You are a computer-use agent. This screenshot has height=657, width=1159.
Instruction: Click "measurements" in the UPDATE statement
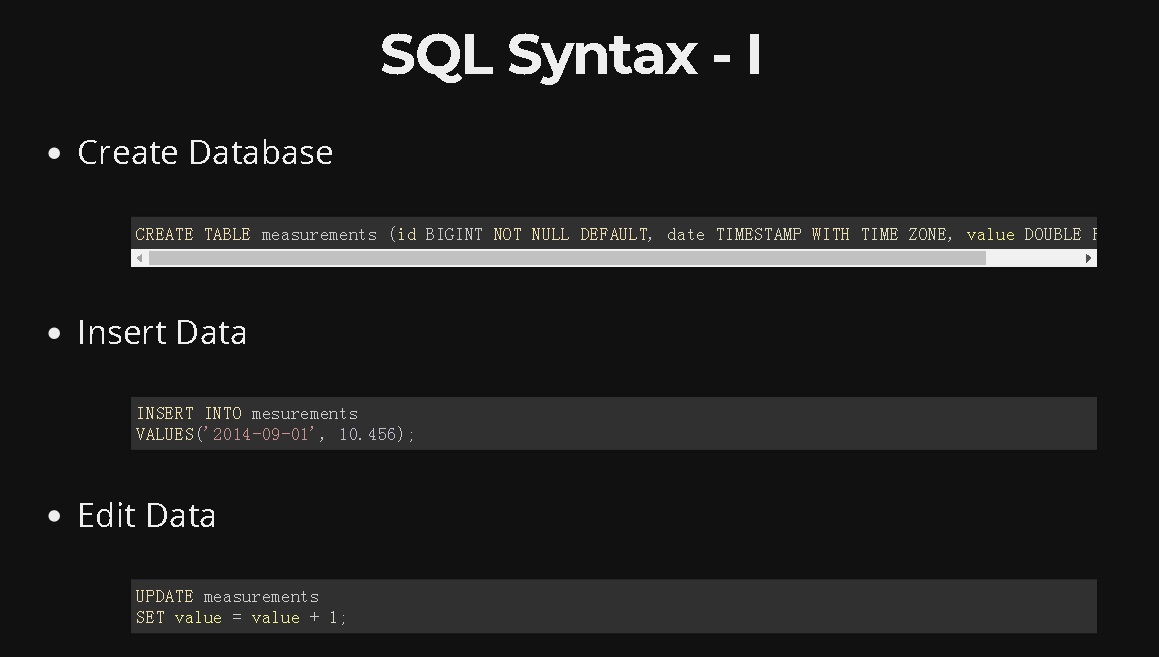[261, 597]
